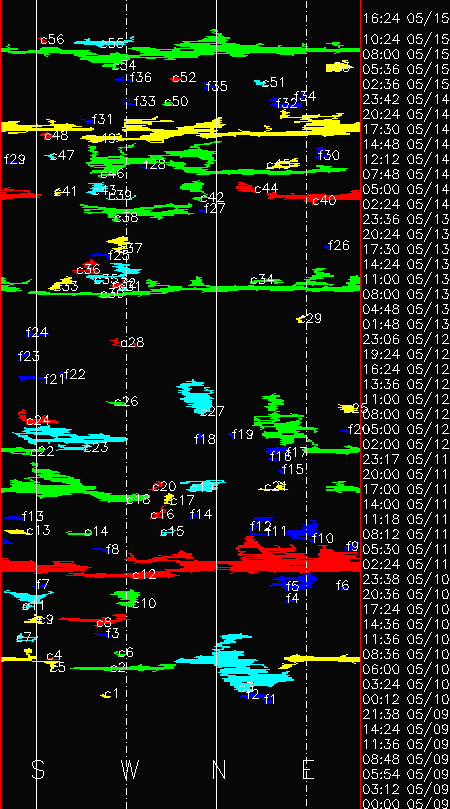Select the f5 blue feature label
Viewport: 450px width, 809px height.
293,586
